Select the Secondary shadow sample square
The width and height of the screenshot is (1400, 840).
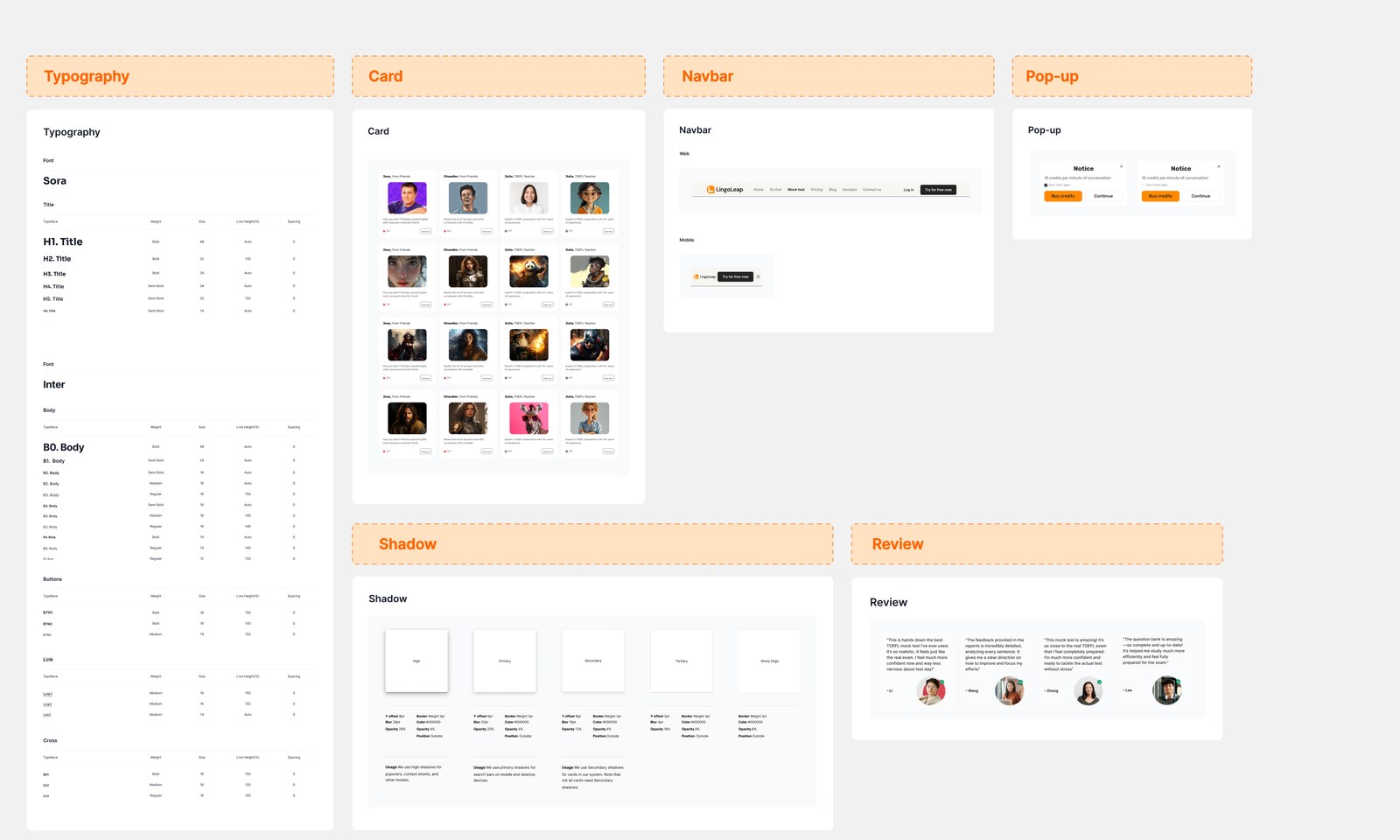593,661
